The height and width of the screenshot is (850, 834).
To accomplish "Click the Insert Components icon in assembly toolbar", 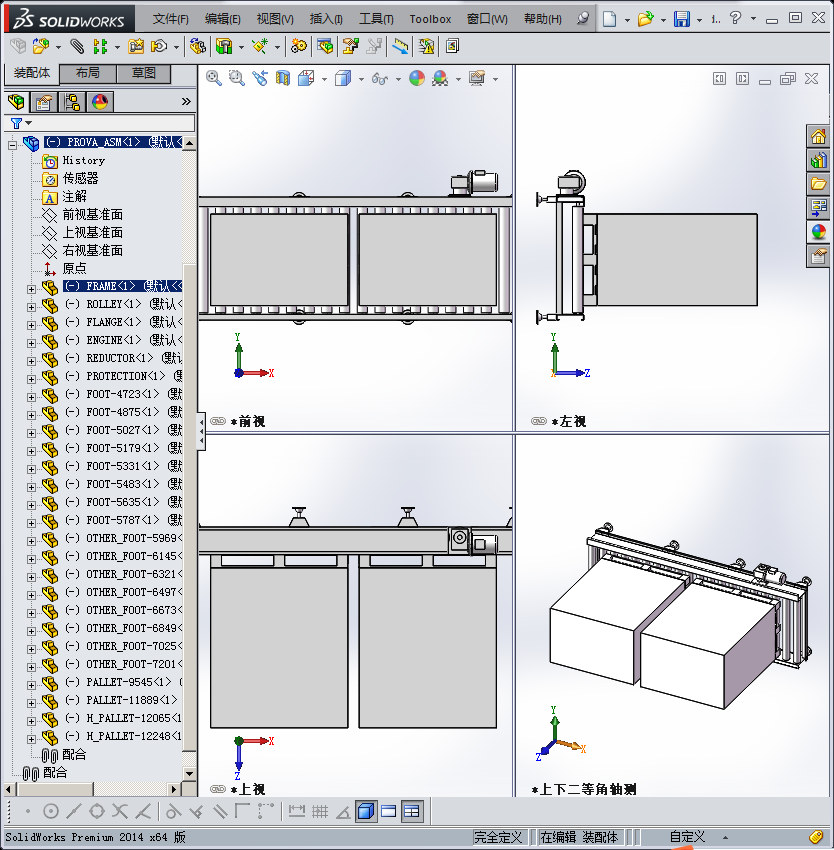I will 41,47.
